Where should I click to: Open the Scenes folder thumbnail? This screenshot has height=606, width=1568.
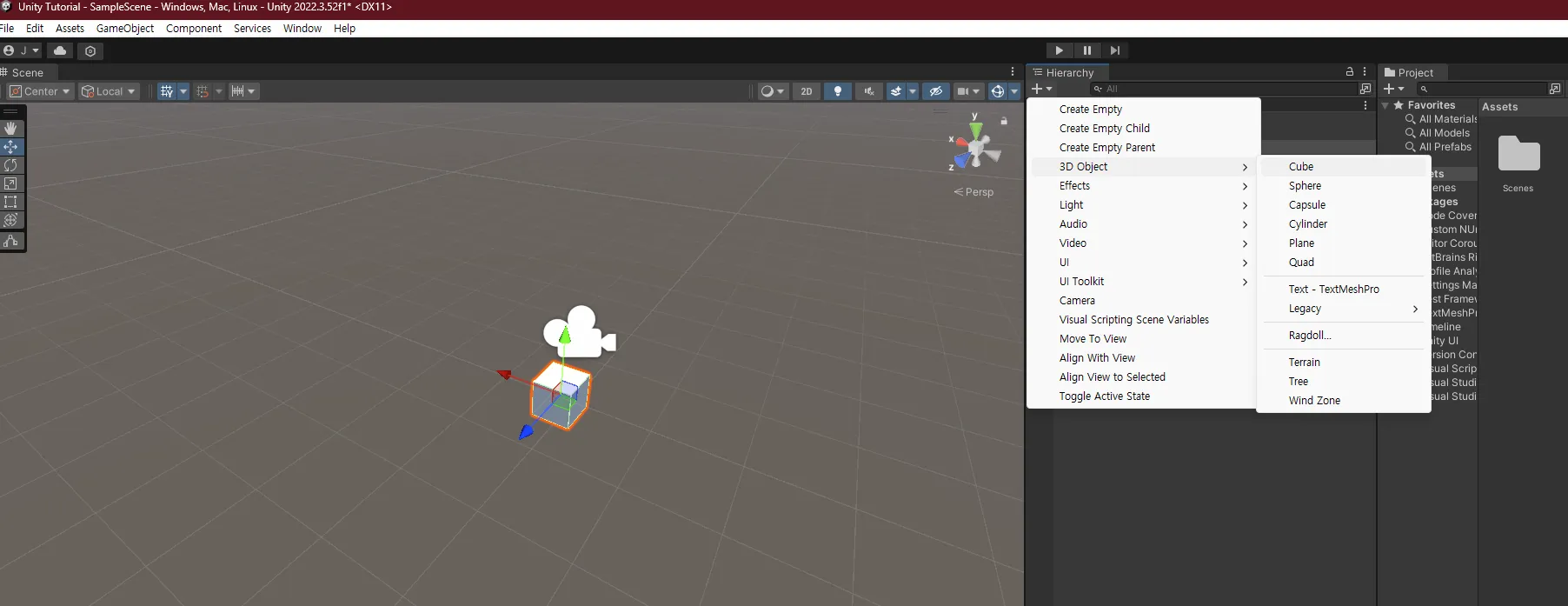click(1518, 154)
